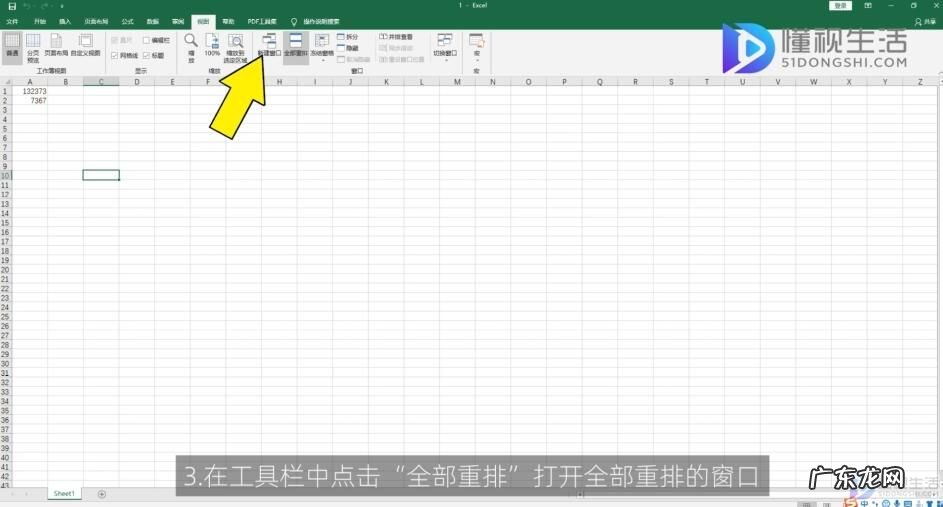This screenshot has height=507, width=943.
Task: Open the Zoom (缩放) dialog
Action: click(x=191, y=48)
